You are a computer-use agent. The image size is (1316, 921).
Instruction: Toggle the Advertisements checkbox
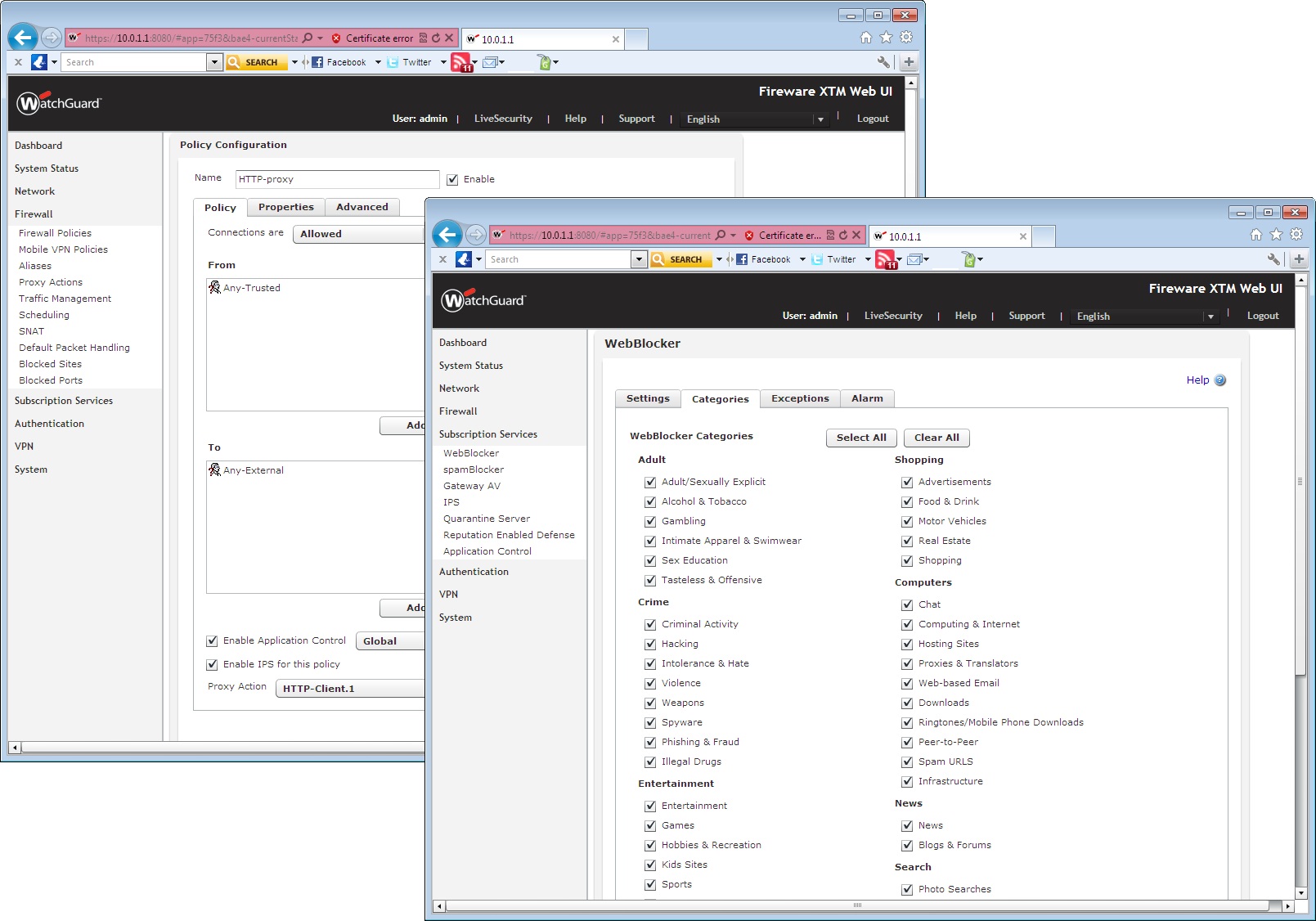907,482
